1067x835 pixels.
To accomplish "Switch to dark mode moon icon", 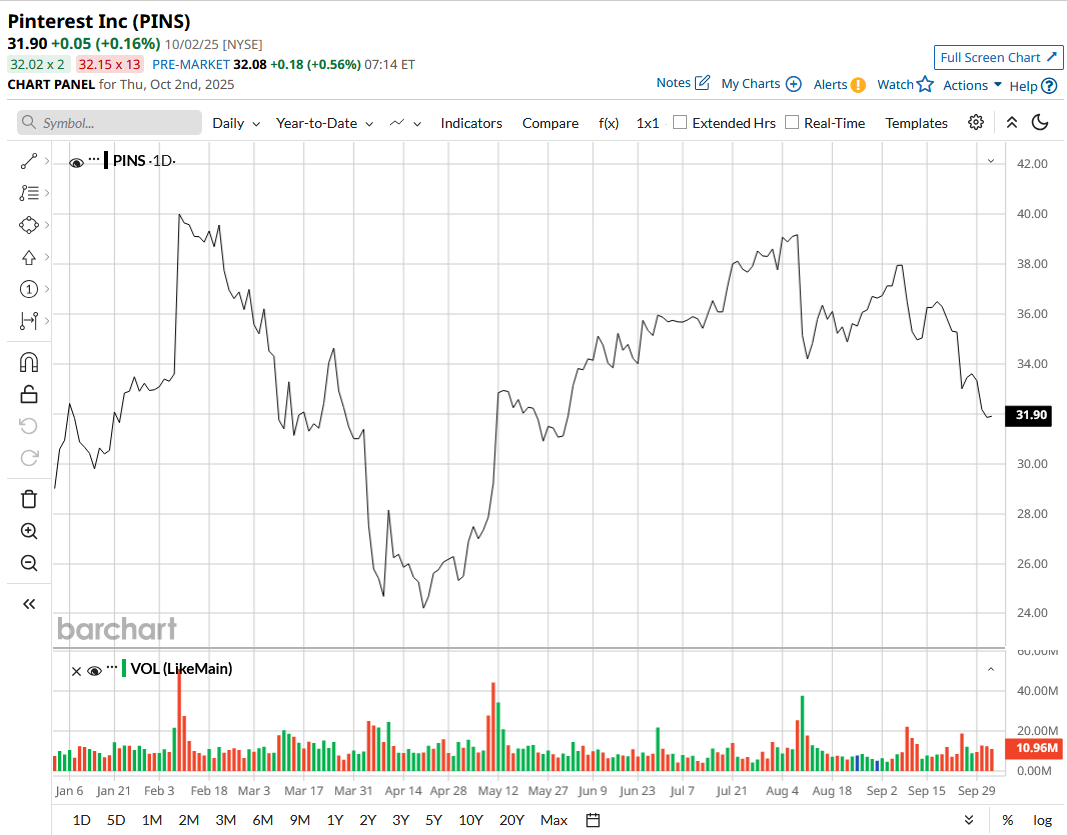I will [1040, 122].
